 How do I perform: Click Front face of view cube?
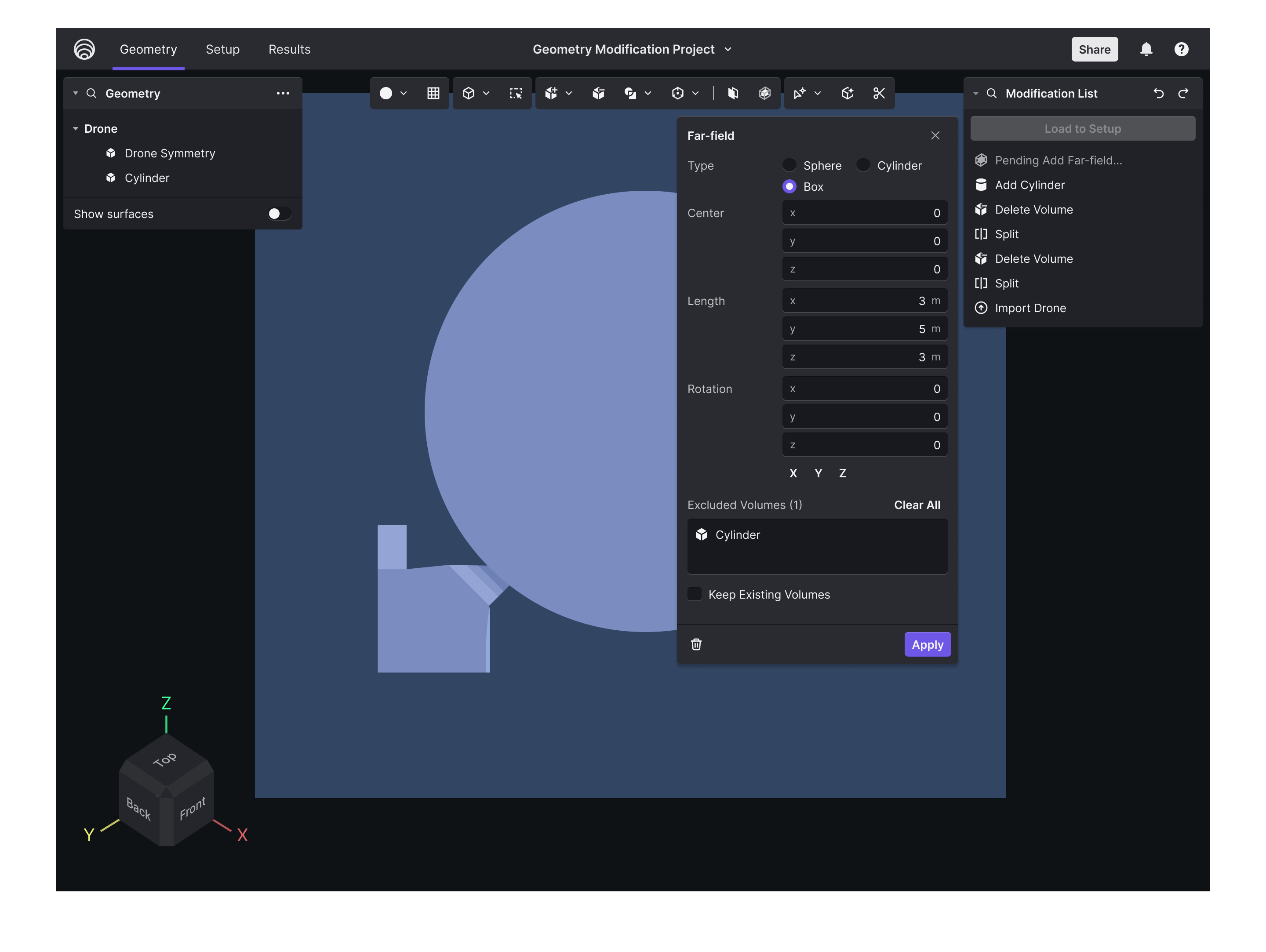tap(193, 808)
